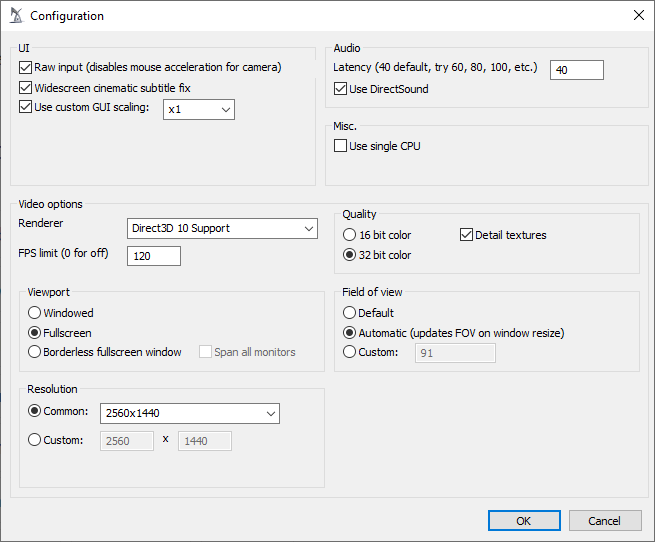This screenshot has width=655, height=542.
Task: Choose Custom field of view radio button
Action: click(x=349, y=352)
